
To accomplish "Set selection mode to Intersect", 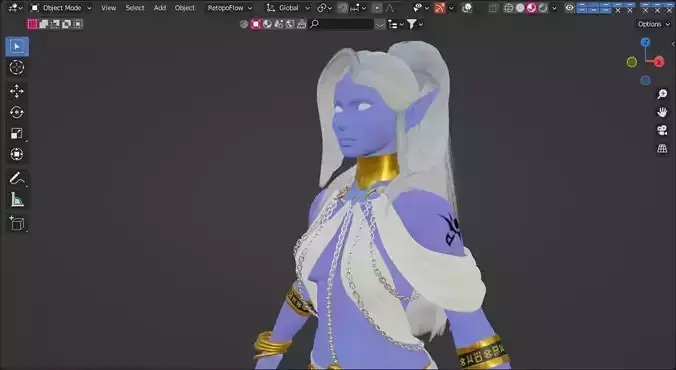I will click(x=78, y=24).
